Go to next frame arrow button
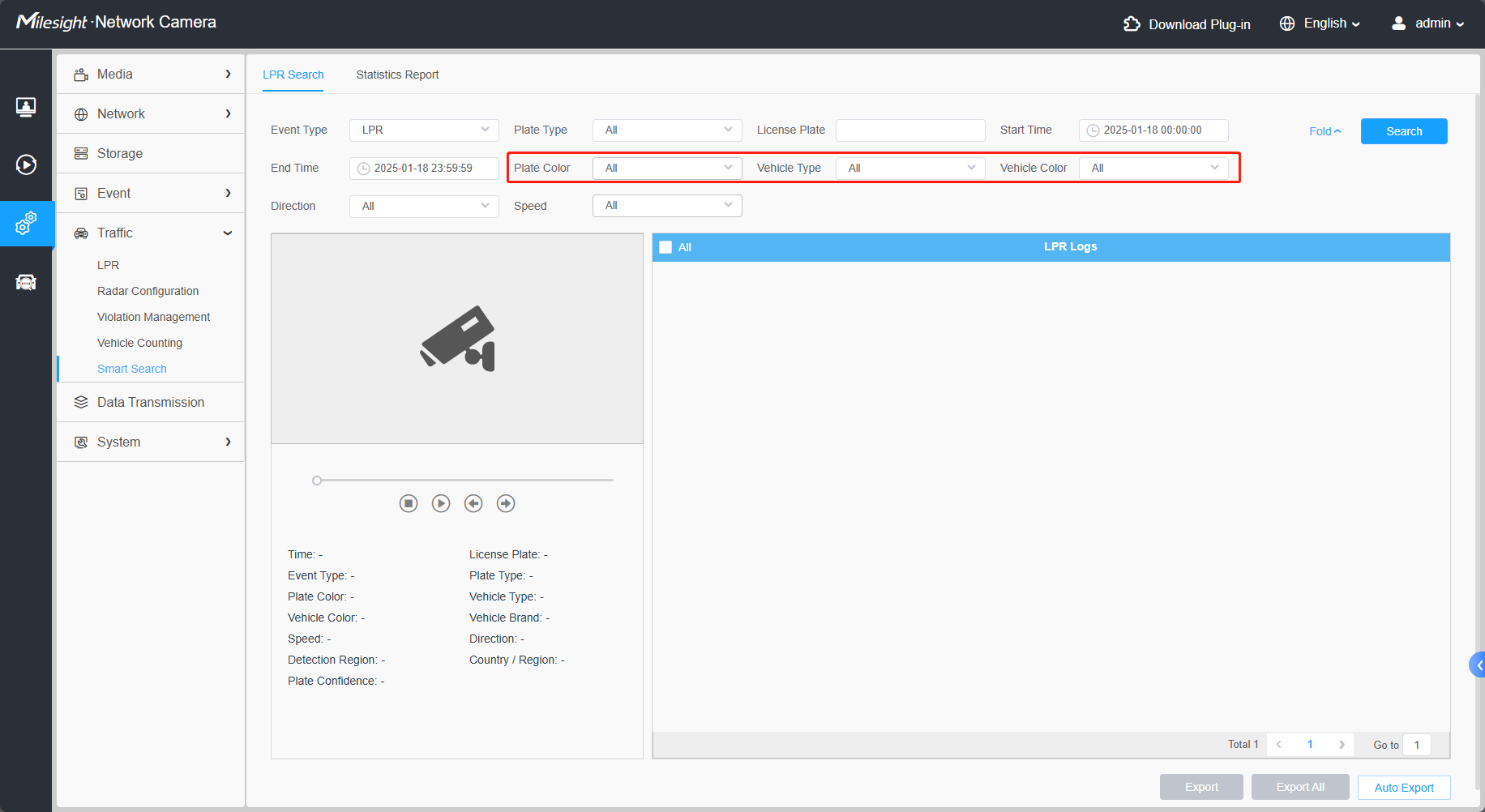This screenshot has width=1485, height=812. click(506, 503)
